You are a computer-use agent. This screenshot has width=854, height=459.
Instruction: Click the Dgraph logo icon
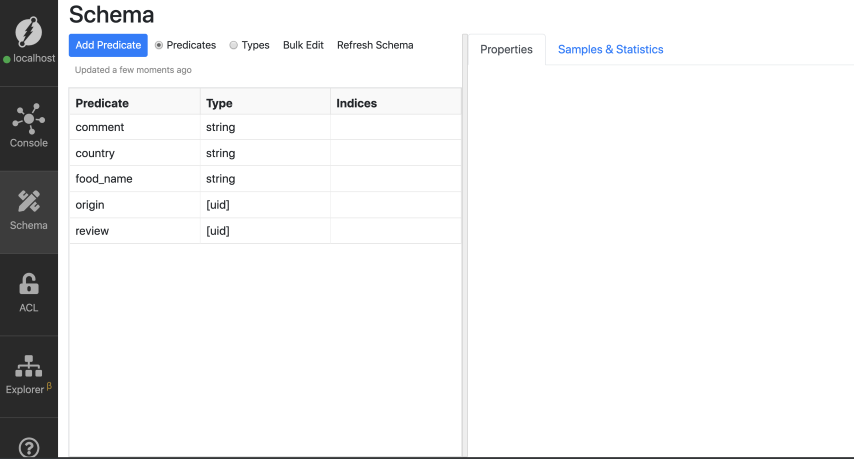[x=29, y=32]
